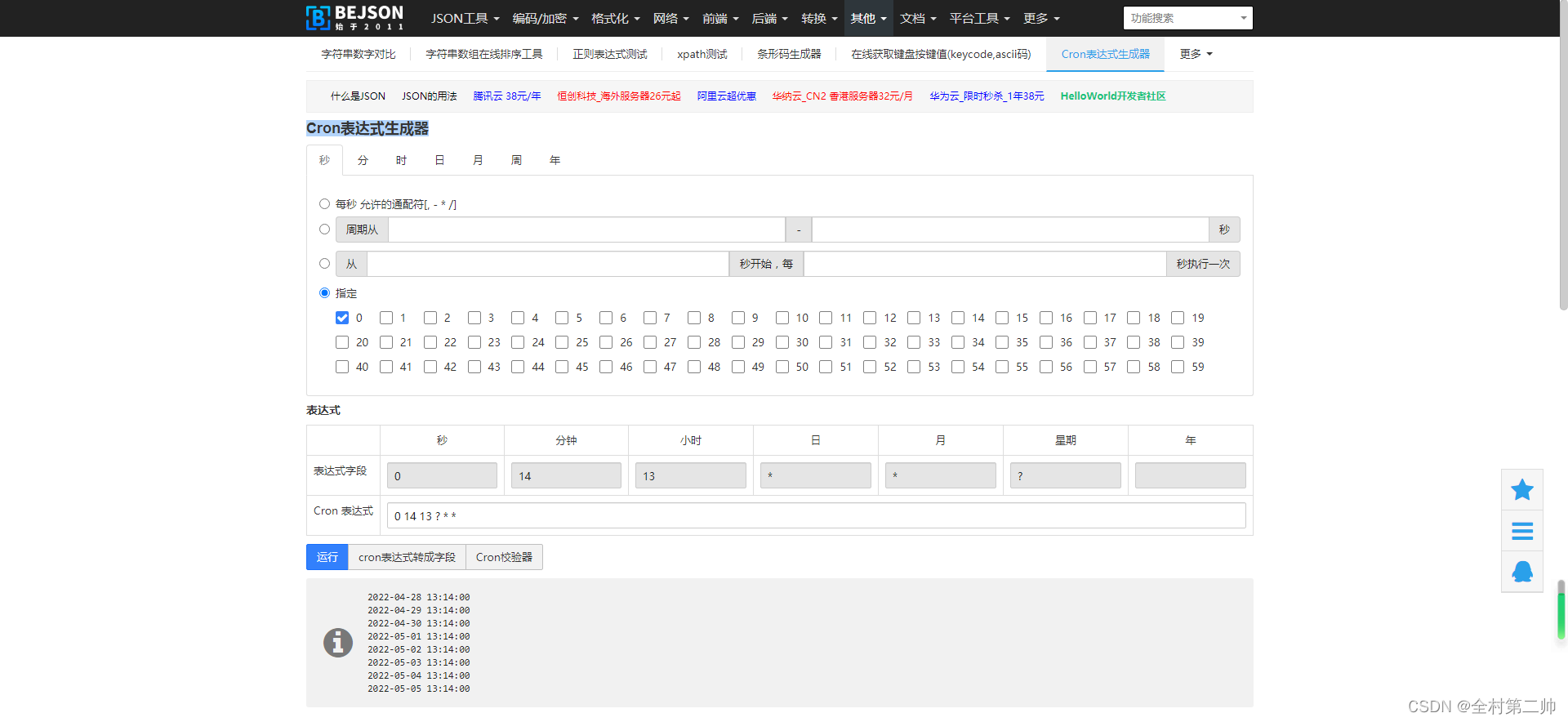Click the QQ penguin contact icon
The image size is (1568, 722).
click(x=1522, y=572)
